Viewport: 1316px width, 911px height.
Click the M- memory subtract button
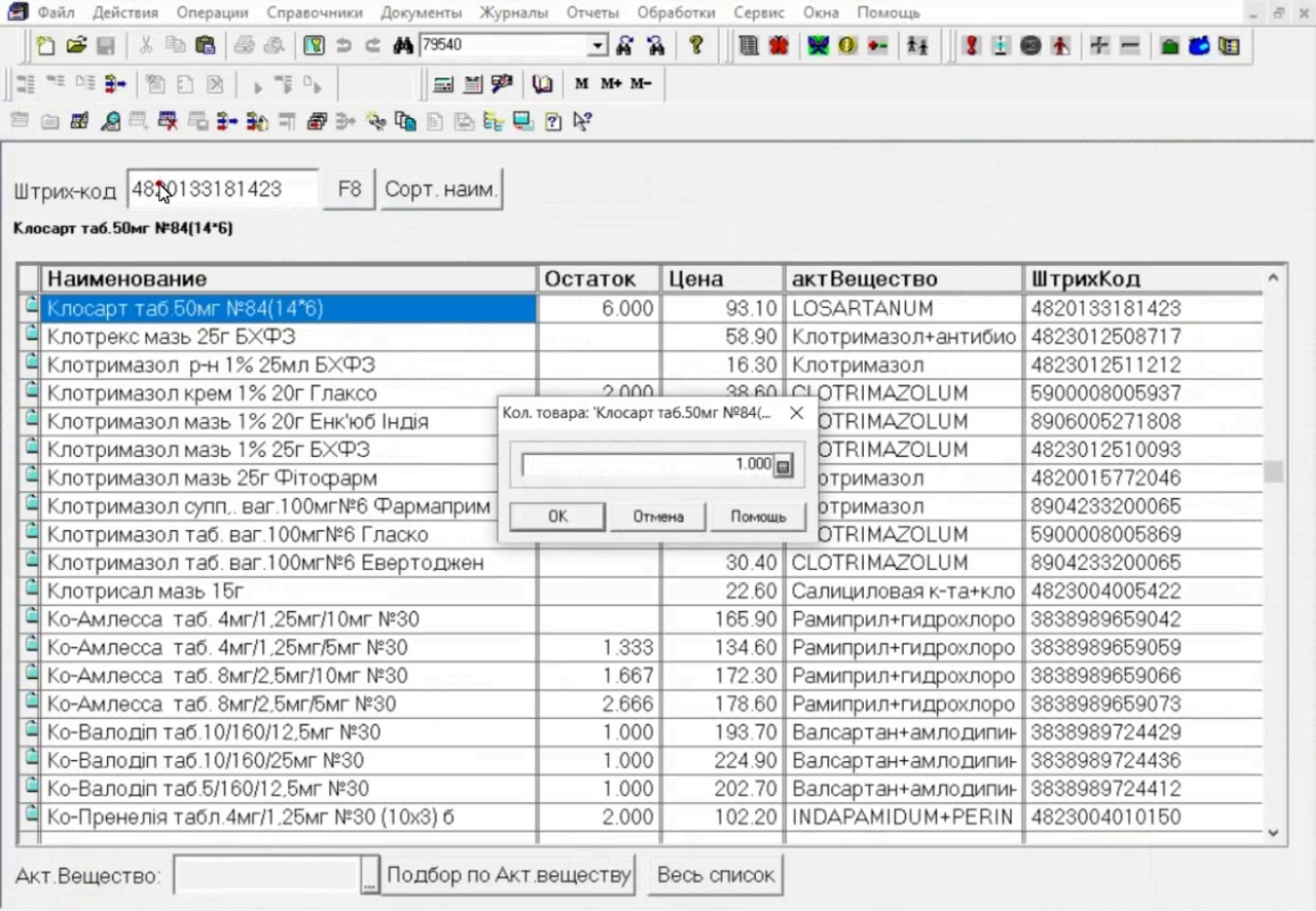641,83
